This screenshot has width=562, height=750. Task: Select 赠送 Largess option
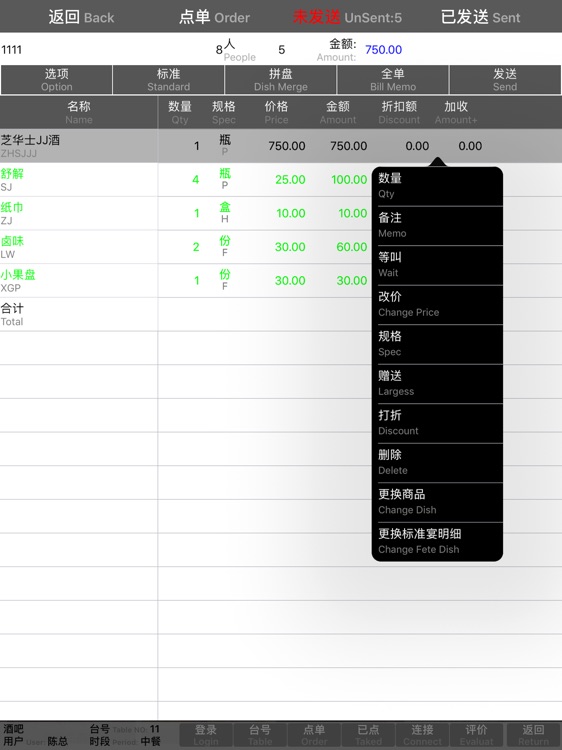(437, 384)
